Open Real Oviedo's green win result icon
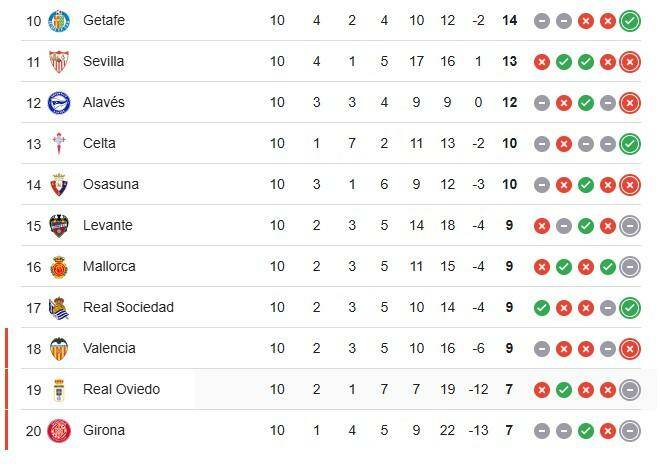 (x=563, y=389)
